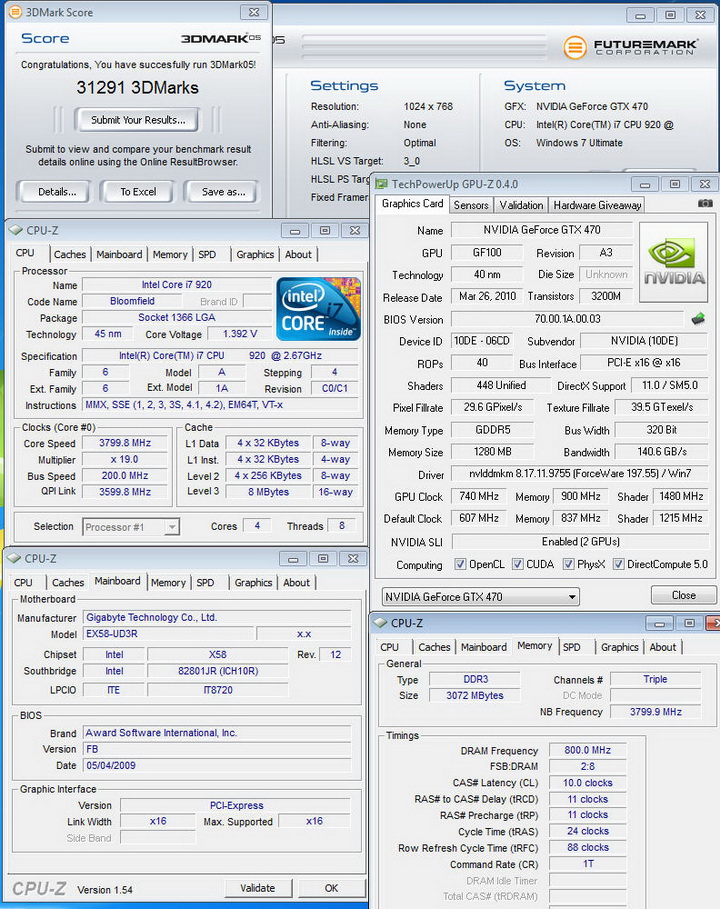720x909 pixels.
Task: Click the QPI Link 3599.8 MHz value
Action: [125, 492]
